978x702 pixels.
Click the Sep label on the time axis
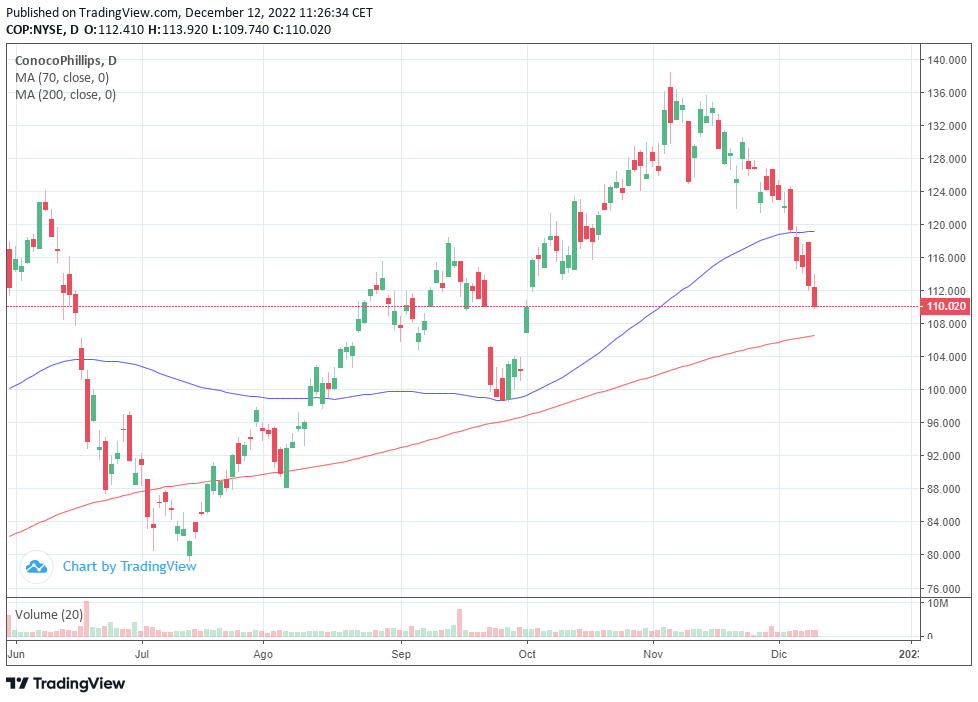click(x=401, y=654)
